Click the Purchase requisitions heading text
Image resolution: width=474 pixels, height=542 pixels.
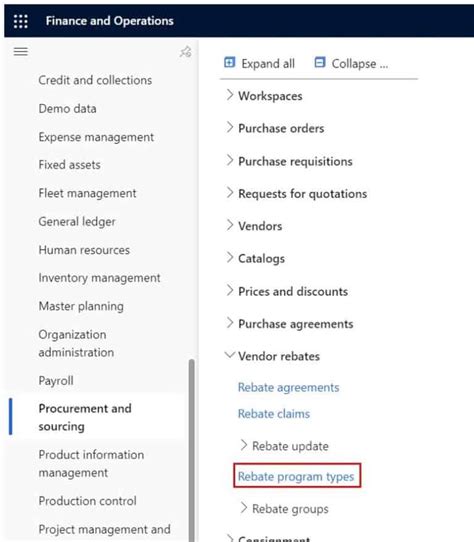click(x=295, y=161)
